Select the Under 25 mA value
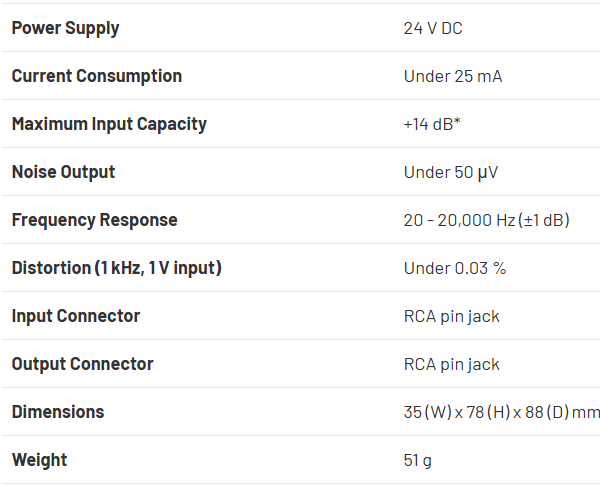Image resolution: width=600 pixels, height=486 pixels. [x=453, y=76]
